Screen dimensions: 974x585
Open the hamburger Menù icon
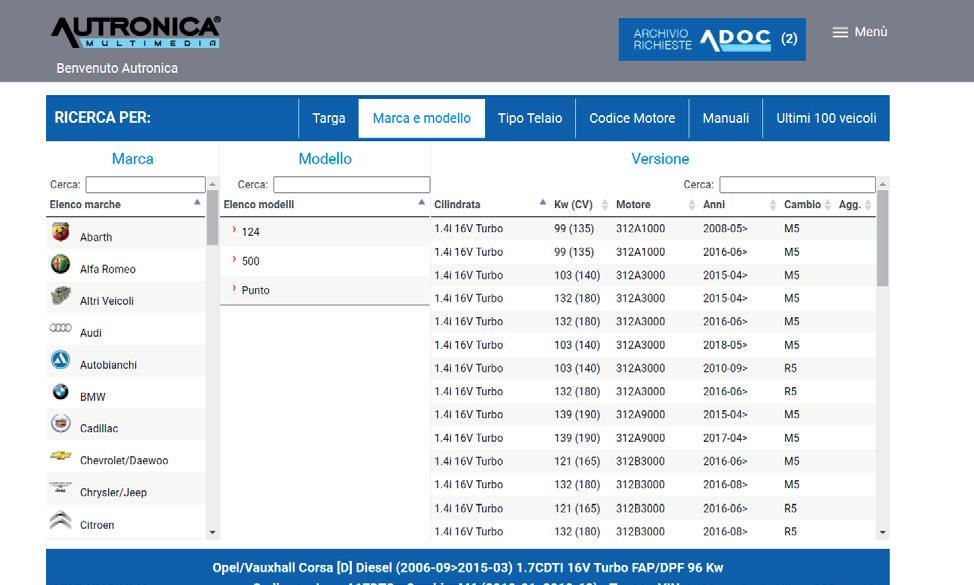(840, 32)
